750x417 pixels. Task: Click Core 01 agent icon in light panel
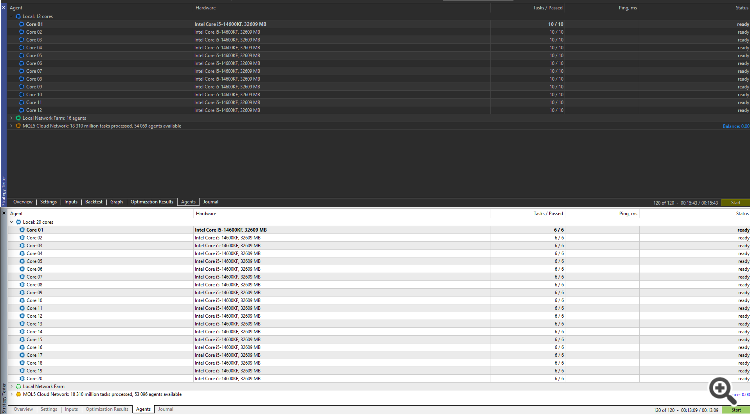(22, 230)
